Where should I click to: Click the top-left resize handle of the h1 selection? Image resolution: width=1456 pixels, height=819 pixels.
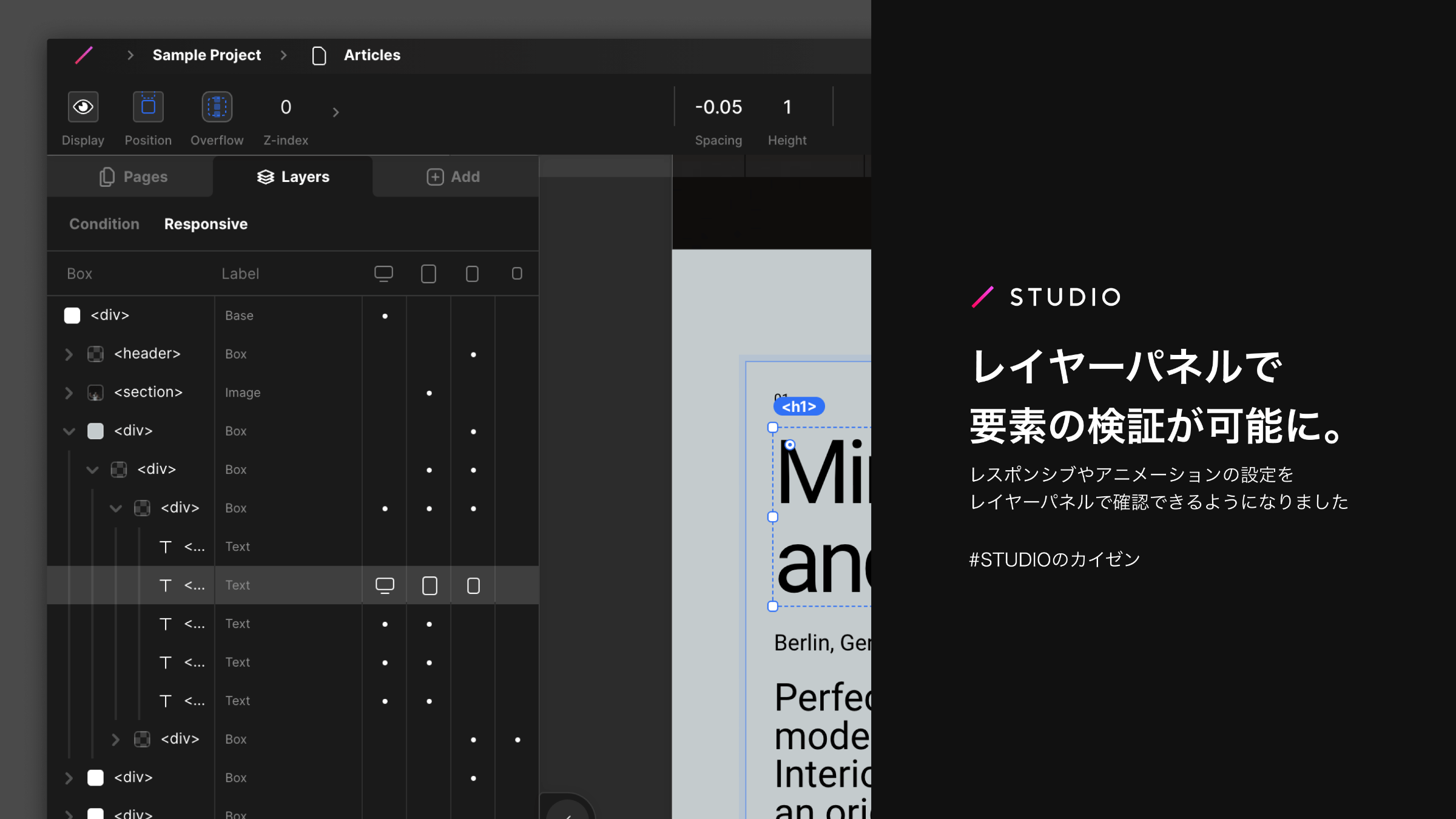(x=773, y=428)
